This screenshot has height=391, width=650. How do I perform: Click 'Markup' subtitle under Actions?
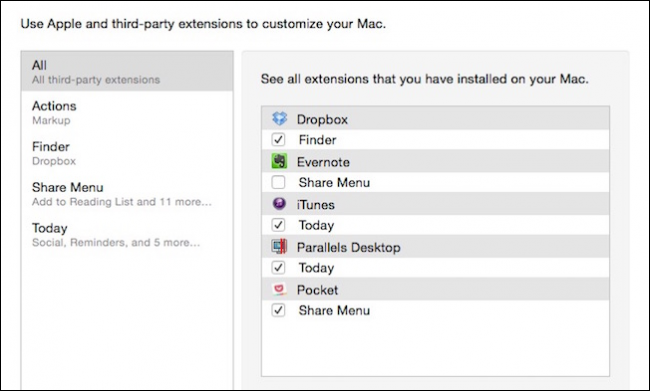51,121
